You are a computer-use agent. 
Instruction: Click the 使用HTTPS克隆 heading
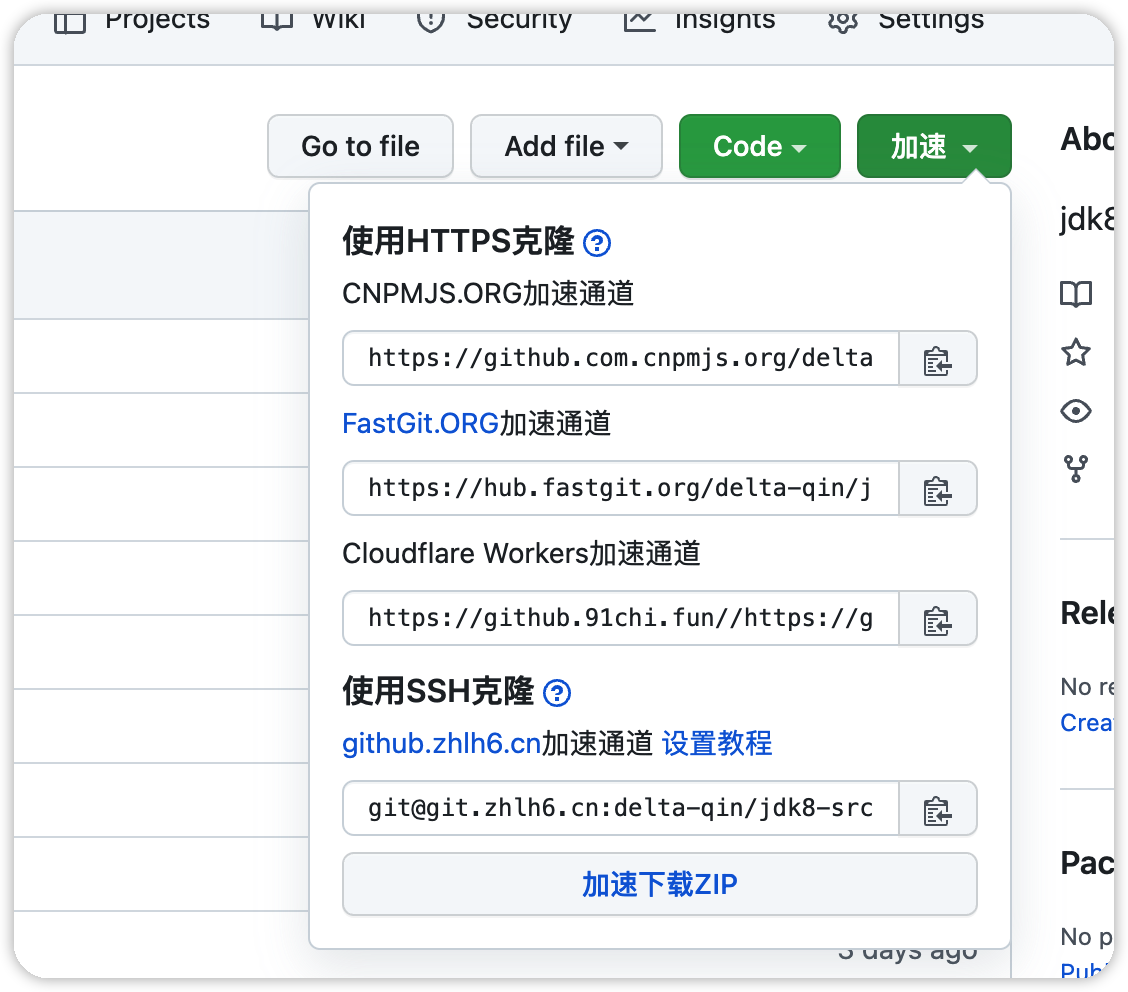pos(458,241)
